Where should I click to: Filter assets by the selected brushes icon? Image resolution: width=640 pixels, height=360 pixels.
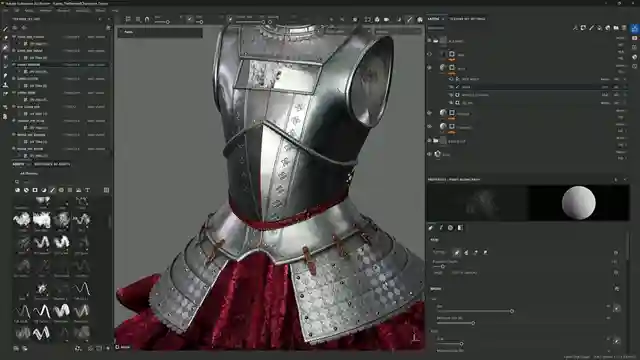click(52, 190)
